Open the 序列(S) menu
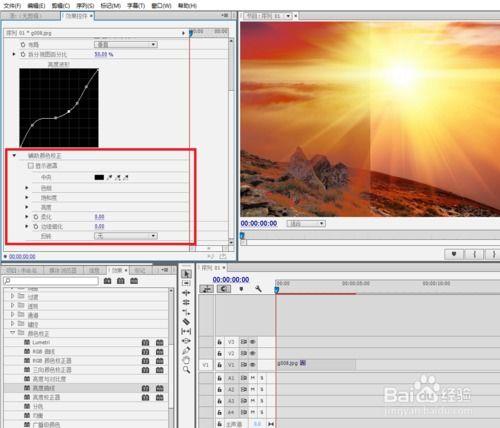The height and width of the screenshot is (428, 500). (x=85, y=5)
